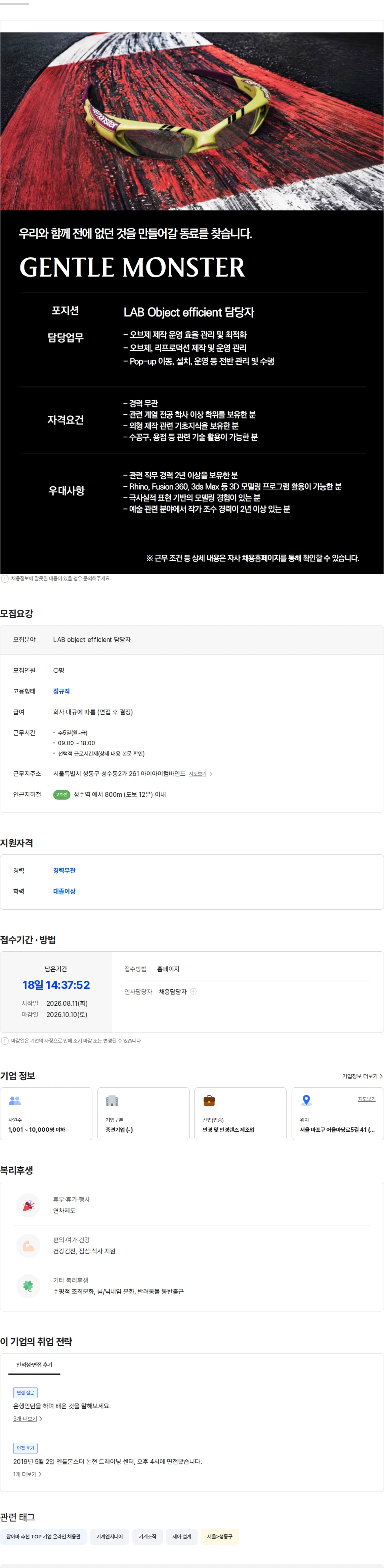The height and width of the screenshot is (1568, 384).
Task: Select the 대졸이상 education link
Action: (x=64, y=891)
